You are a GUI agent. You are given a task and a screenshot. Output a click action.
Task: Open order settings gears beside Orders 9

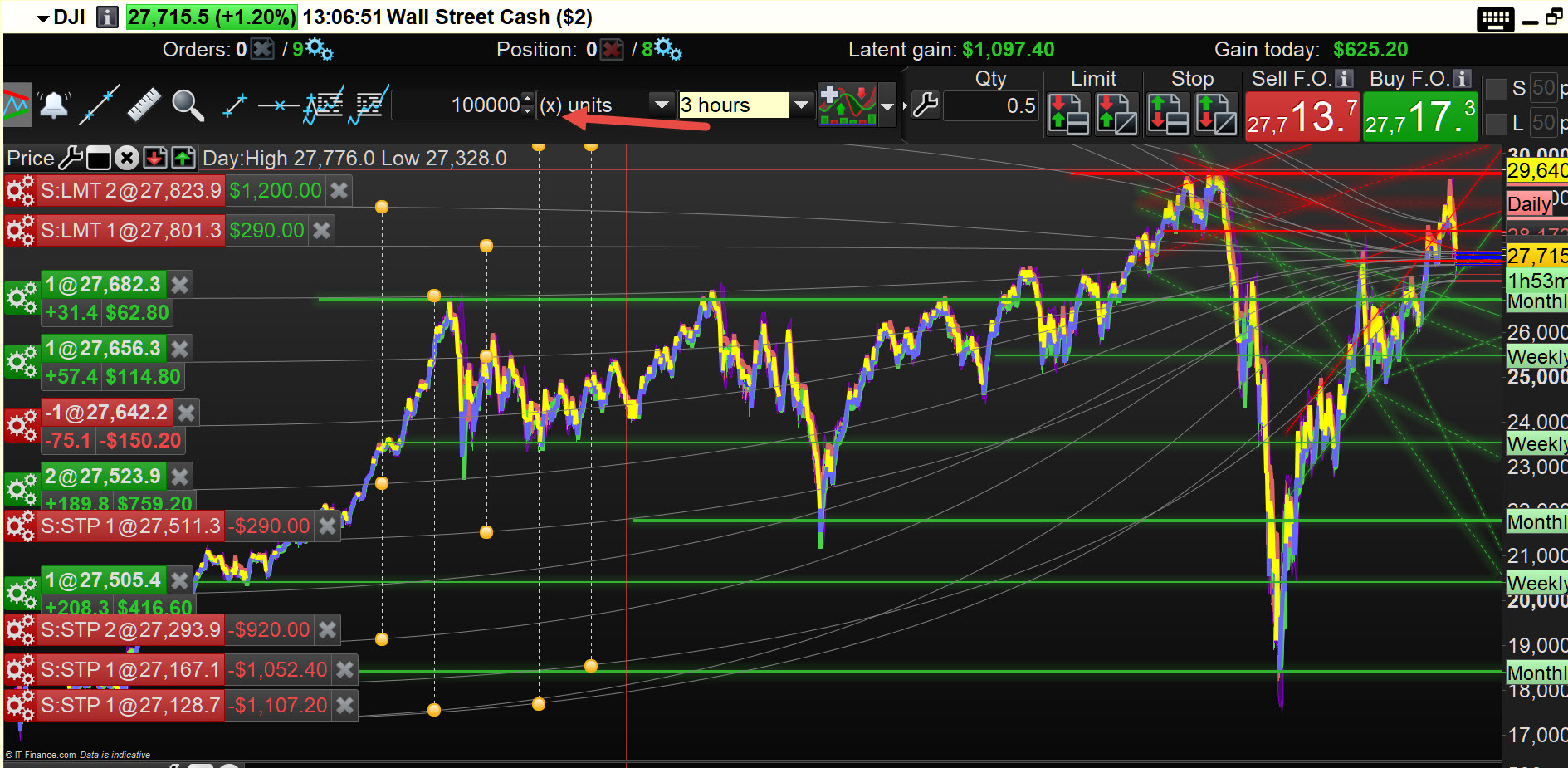pos(319,50)
